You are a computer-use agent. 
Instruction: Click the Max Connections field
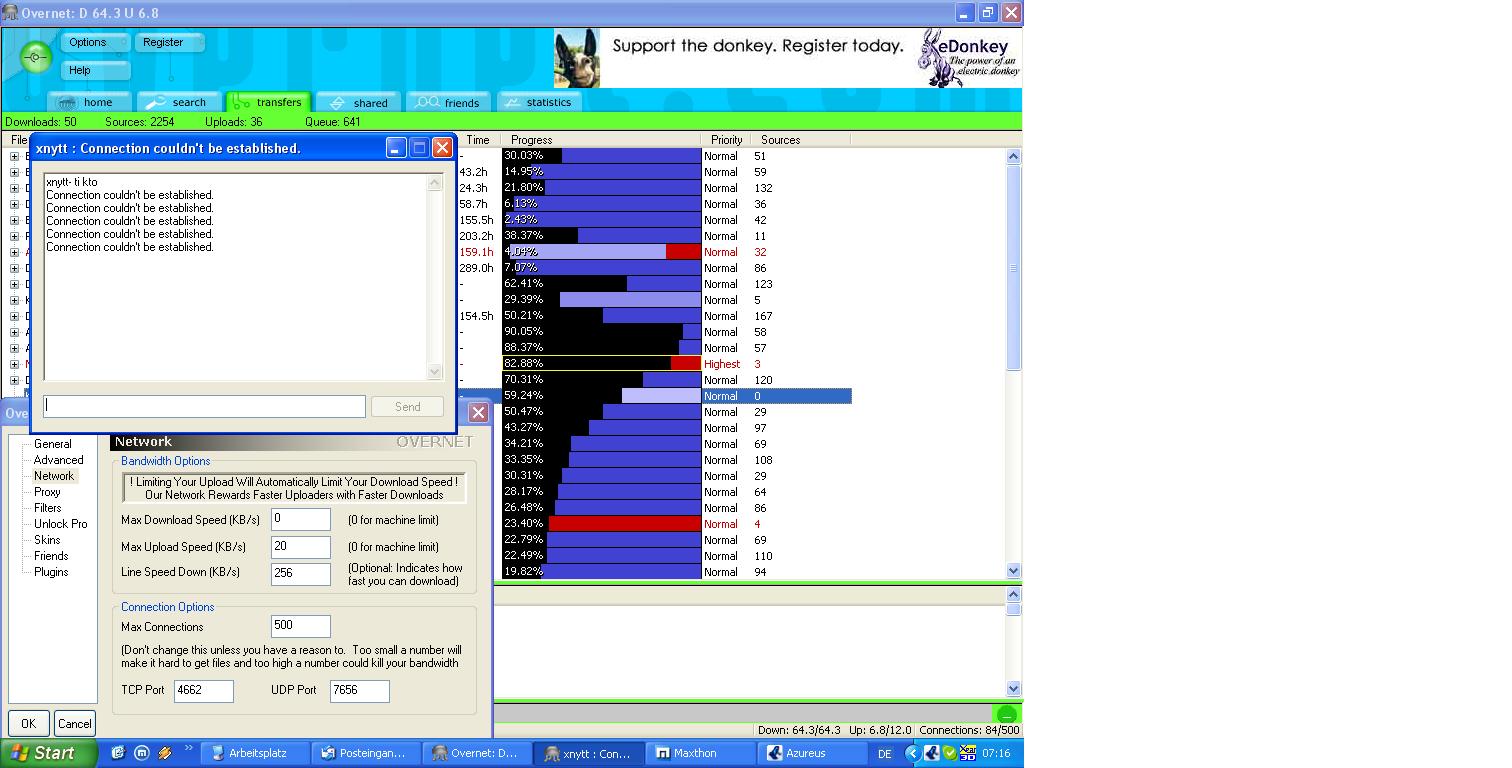point(301,626)
